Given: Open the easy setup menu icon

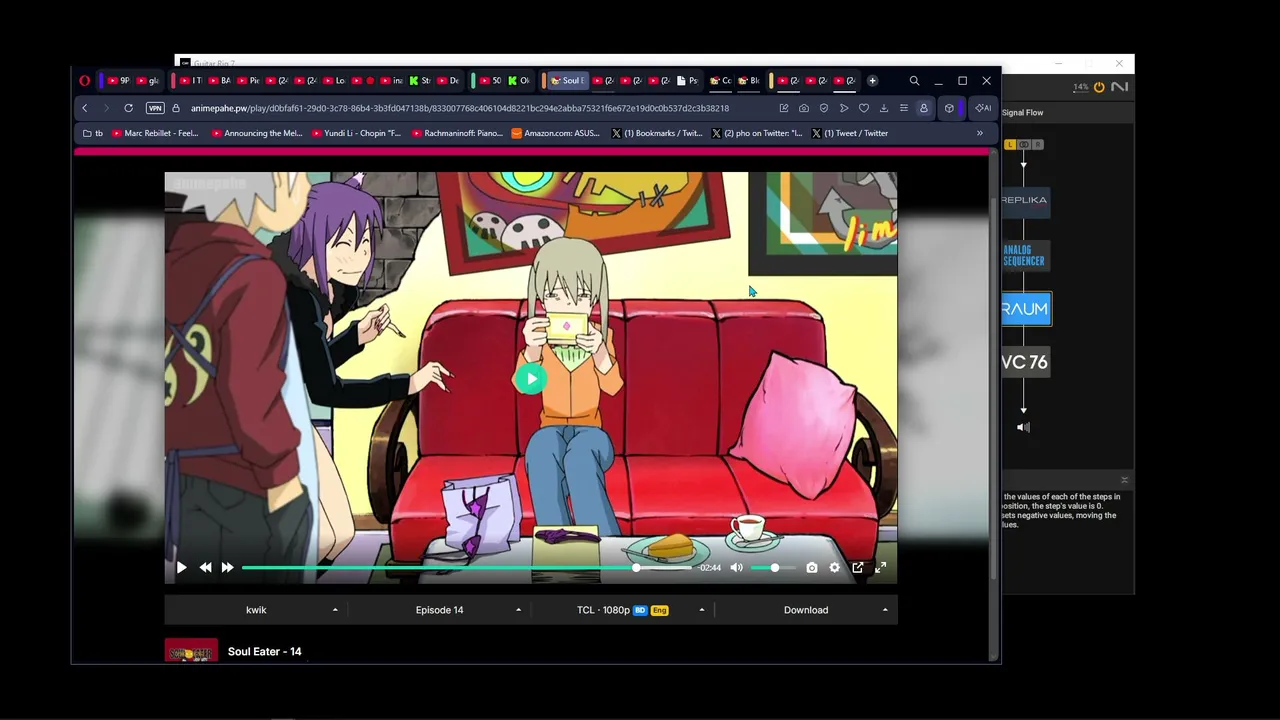Looking at the screenshot, I should click(x=904, y=108).
